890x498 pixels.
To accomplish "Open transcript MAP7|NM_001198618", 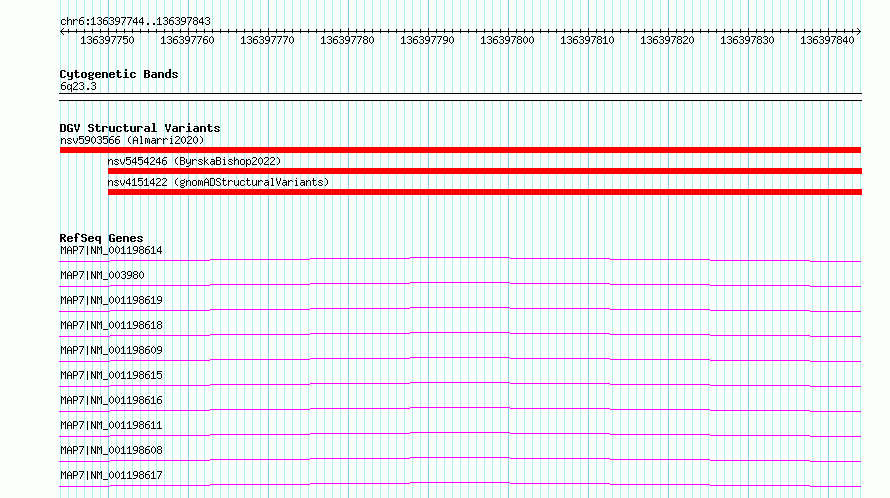I will [x=111, y=325].
